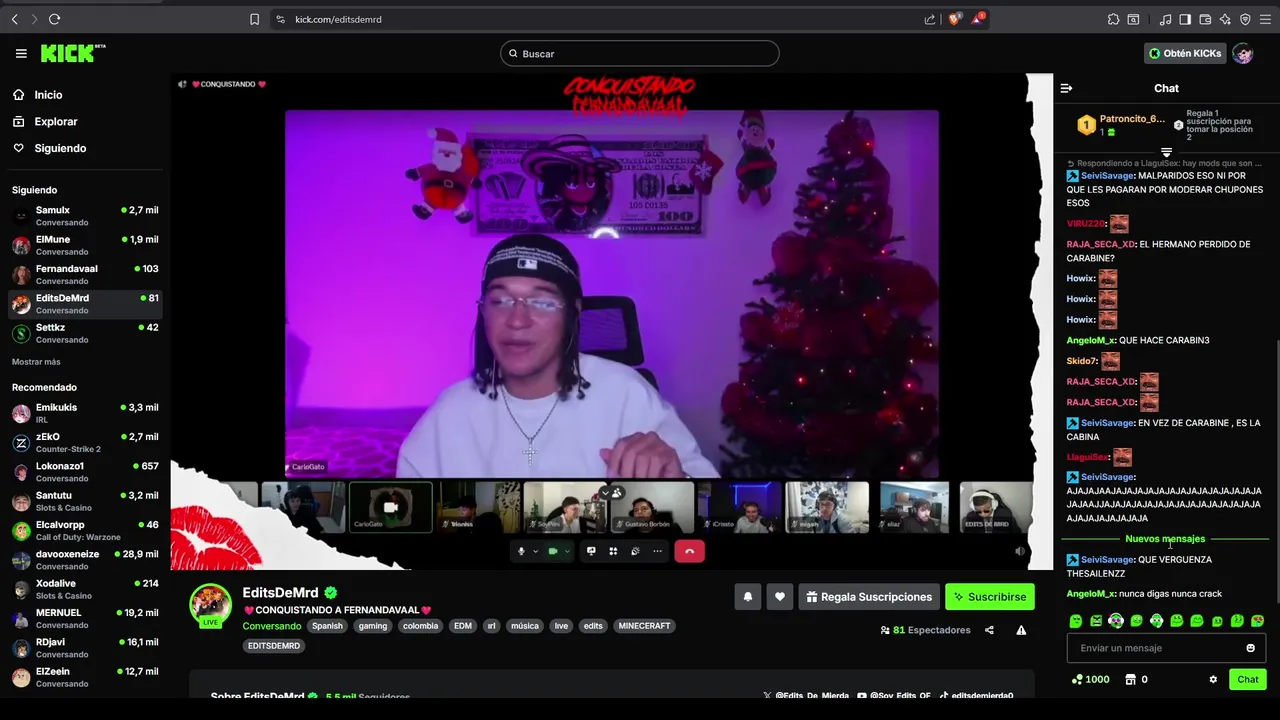1280x720 pixels.
Task: Open the Conversando category link
Action: 272,626
